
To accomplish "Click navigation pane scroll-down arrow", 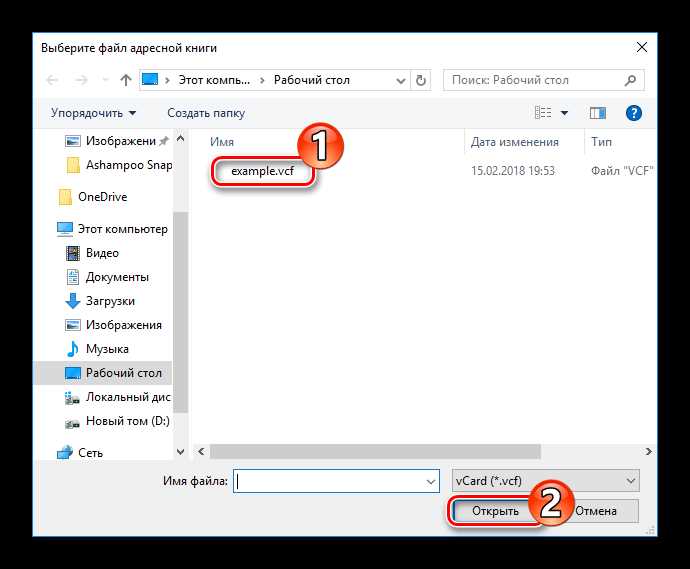I will (180, 452).
